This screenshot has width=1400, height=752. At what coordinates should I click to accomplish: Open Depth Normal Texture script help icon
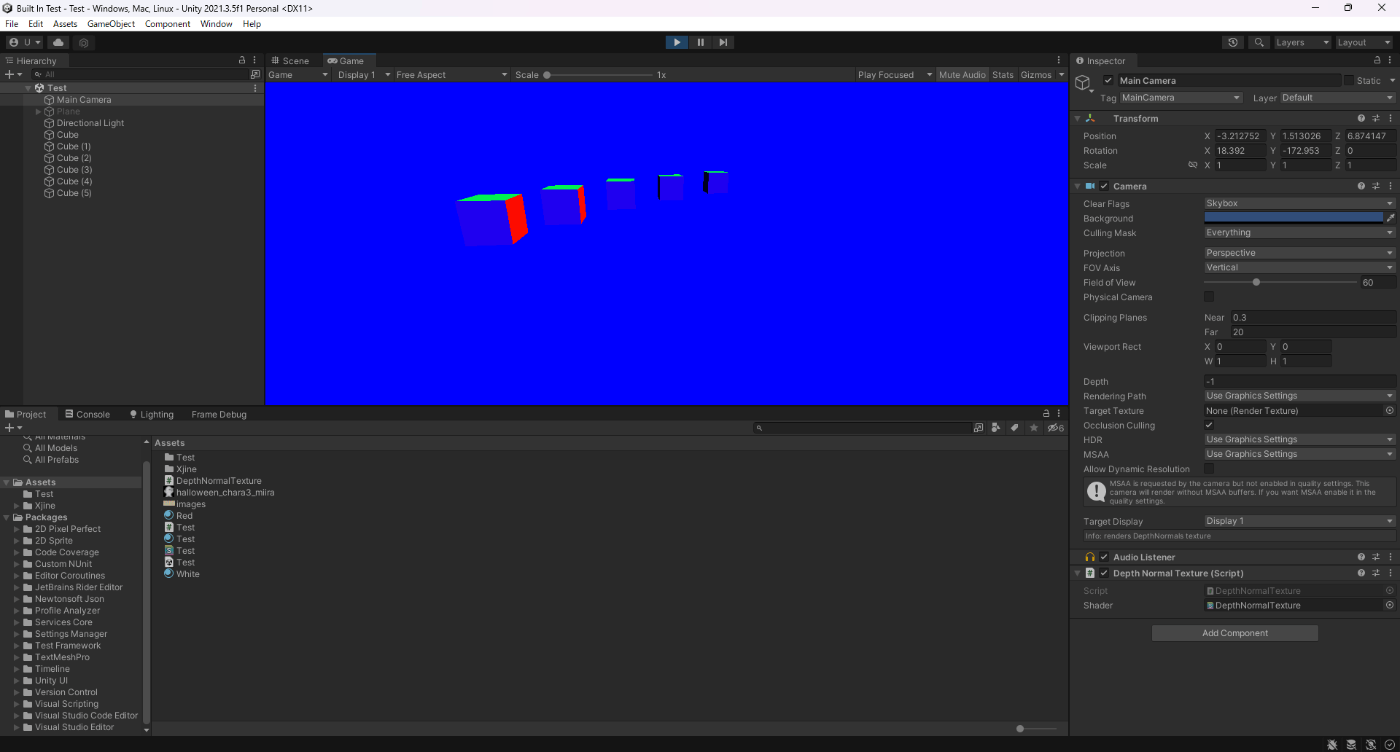click(1362, 573)
